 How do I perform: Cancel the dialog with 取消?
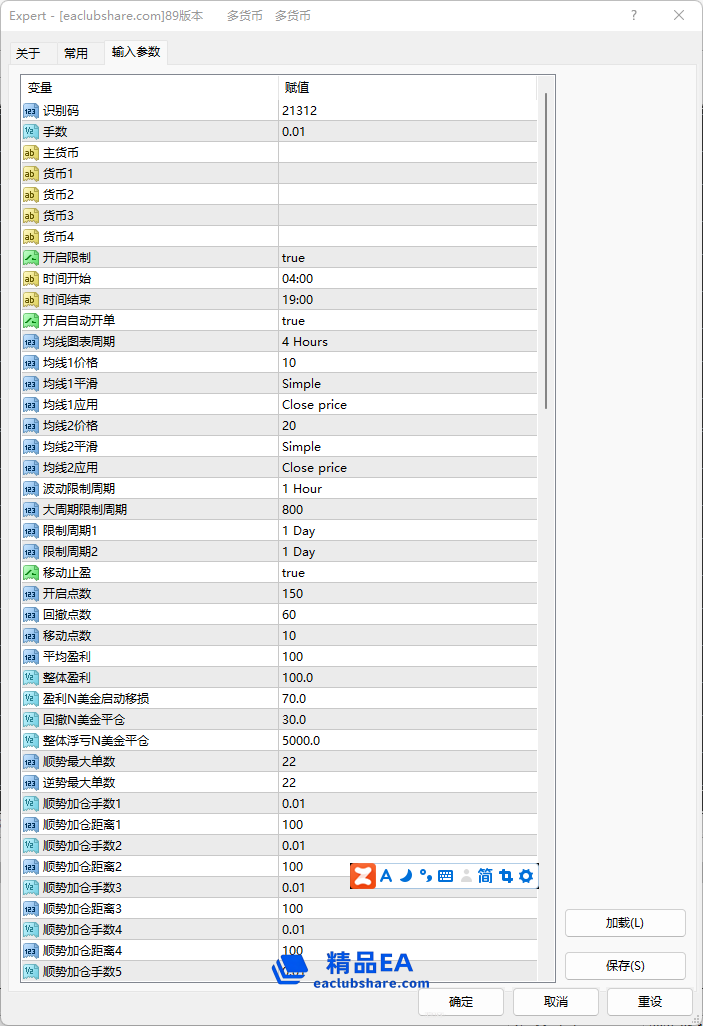pyautogui.click(x=556, y=1002)
